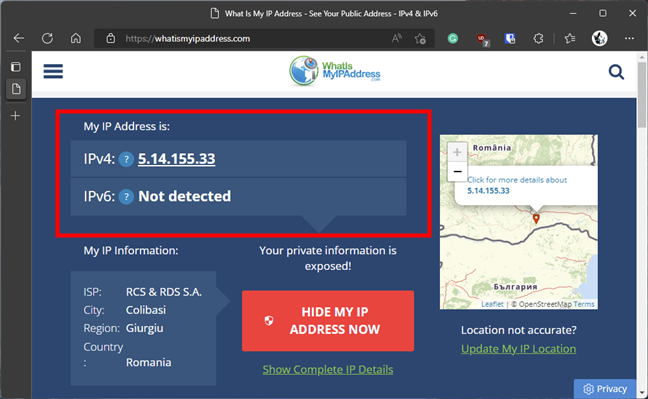
Task: Go to the browser home page
Action: tap(76, 38)
